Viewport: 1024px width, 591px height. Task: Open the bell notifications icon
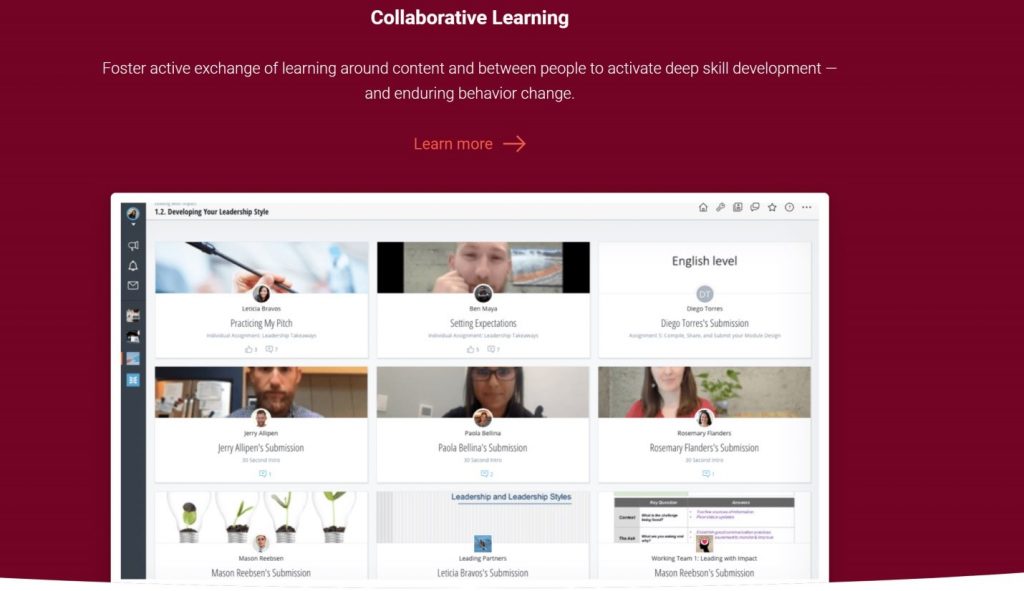point(133,266)
